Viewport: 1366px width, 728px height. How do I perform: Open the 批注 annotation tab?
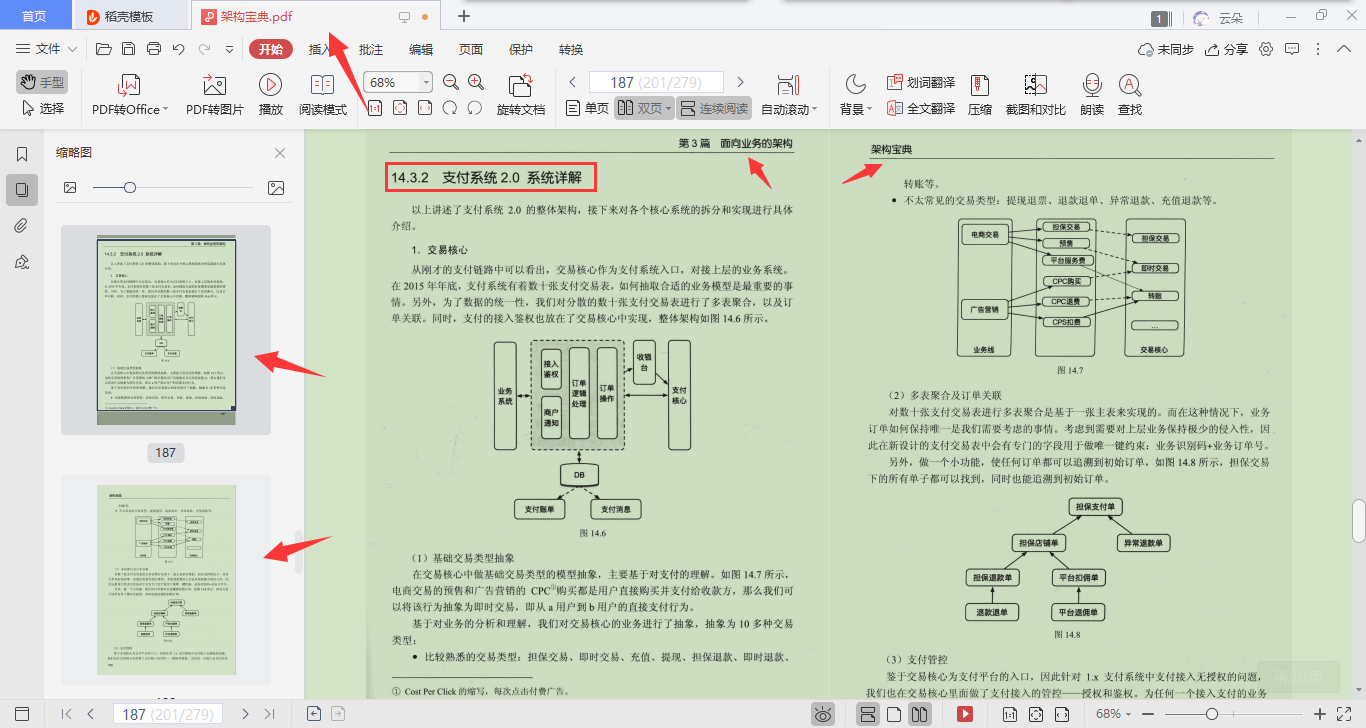click(x=371, y=49)
